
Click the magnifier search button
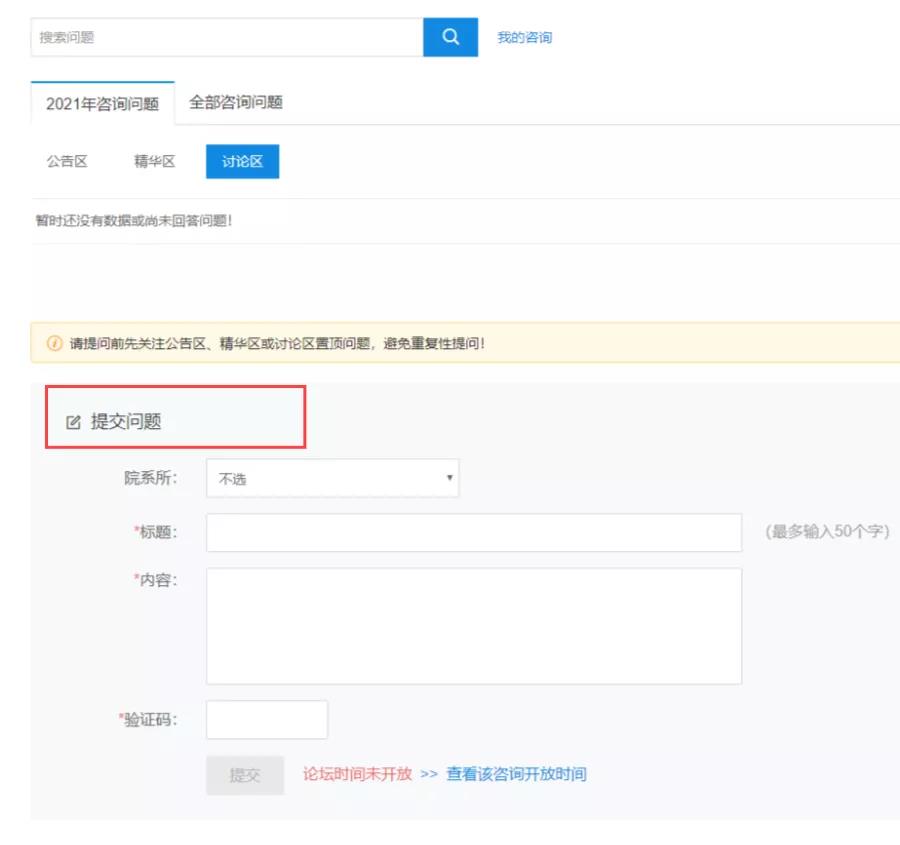pyautogui.click(x=450, y=37)
